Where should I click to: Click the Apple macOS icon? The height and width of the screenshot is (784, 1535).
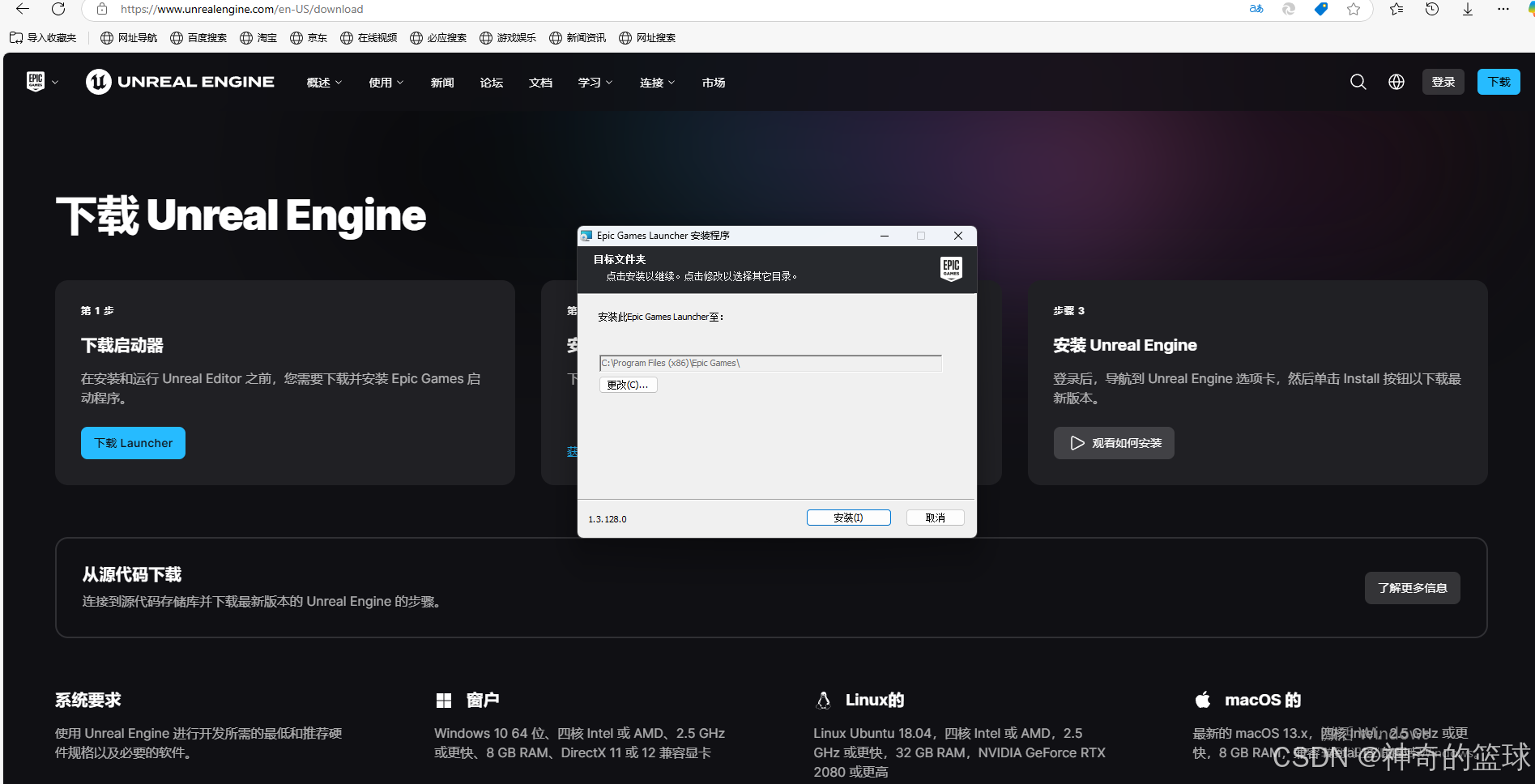point(1203,699)
